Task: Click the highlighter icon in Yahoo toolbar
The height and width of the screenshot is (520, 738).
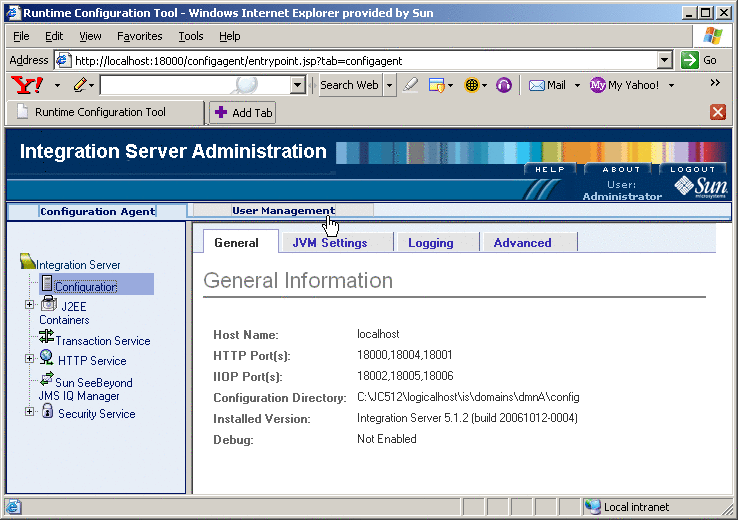Action: pos(410,85)
